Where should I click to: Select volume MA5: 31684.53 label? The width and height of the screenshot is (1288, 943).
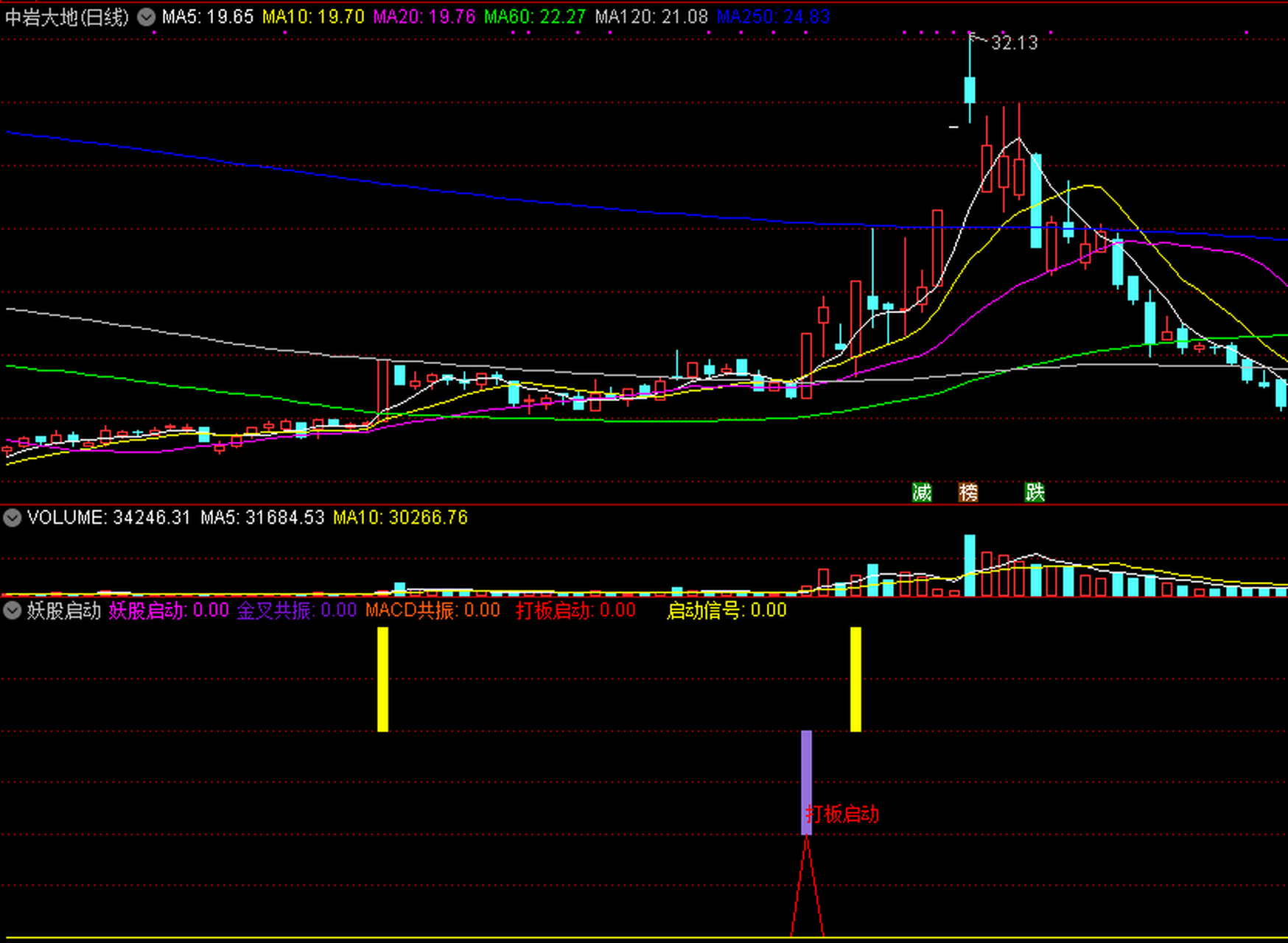coord(262,518)
